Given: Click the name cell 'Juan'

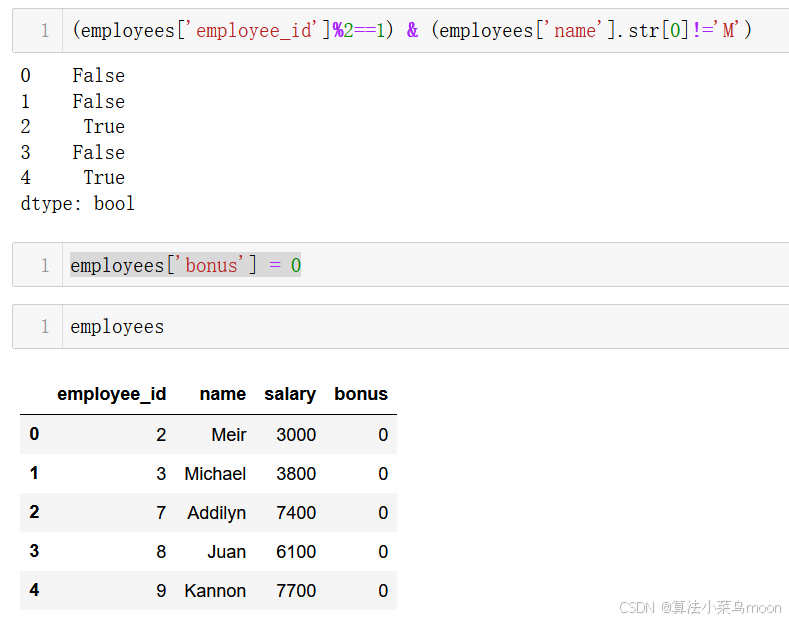Looking at the screenshot, I should (x=226, y=552).
